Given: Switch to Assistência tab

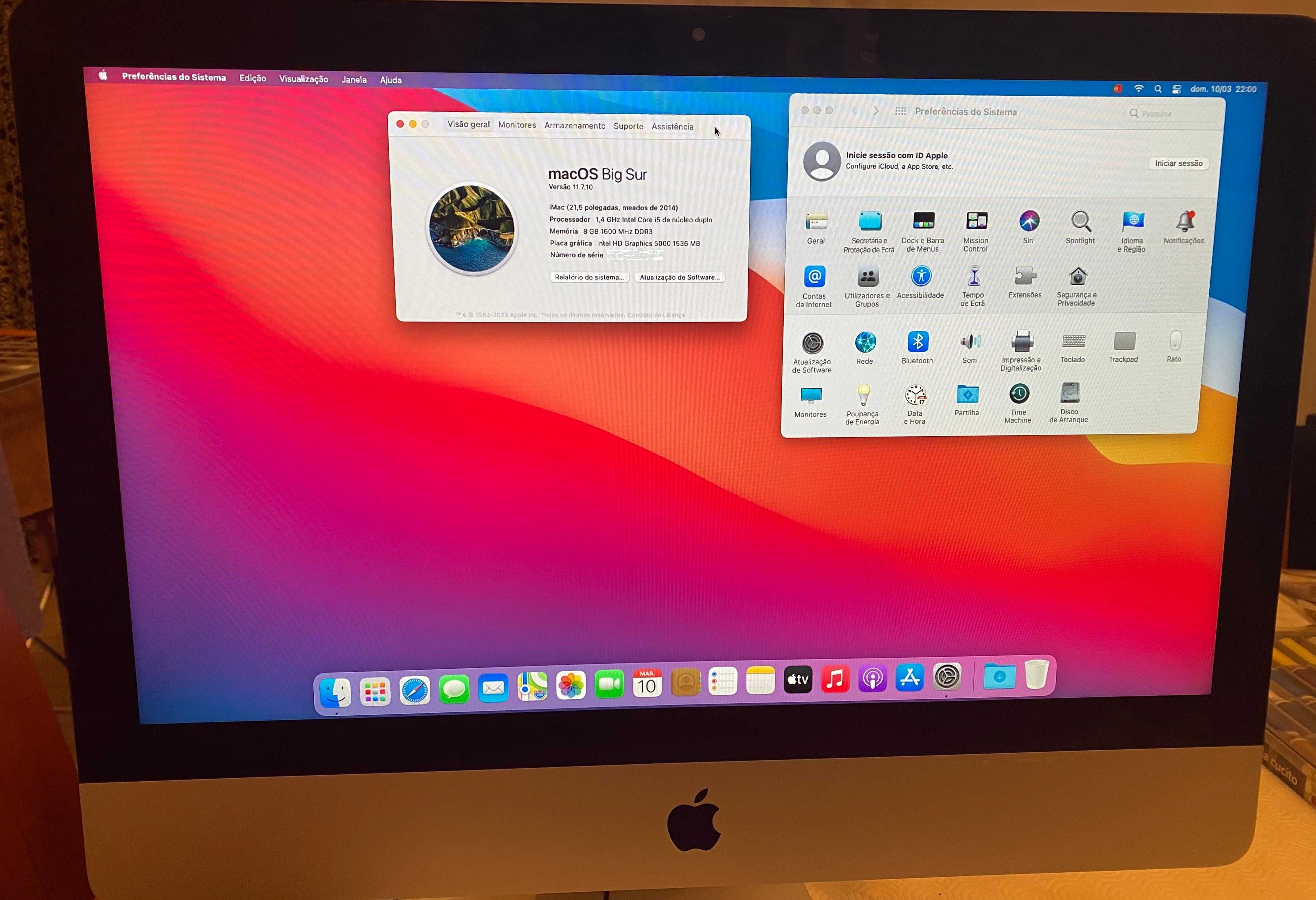Looking at the screenshot, I should [672, 126].
